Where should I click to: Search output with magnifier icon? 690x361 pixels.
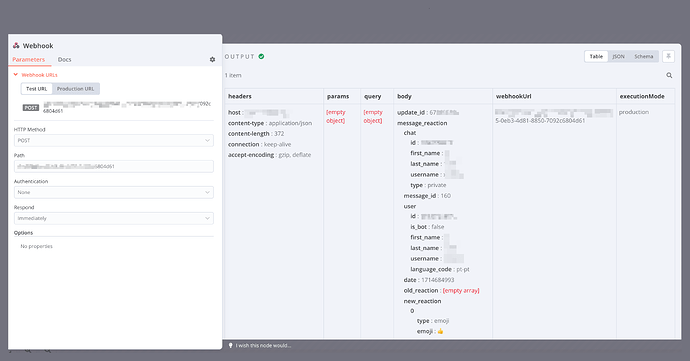[669, 75]
